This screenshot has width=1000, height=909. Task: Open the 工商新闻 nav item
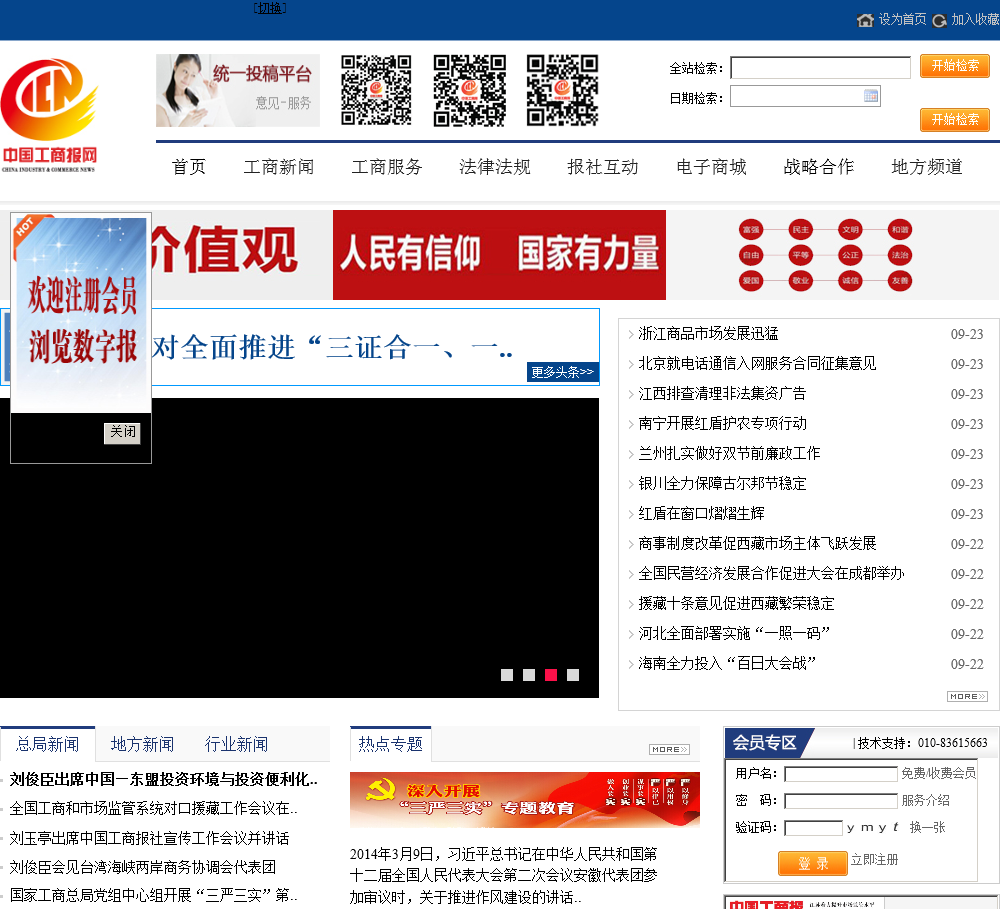[279, 167]
